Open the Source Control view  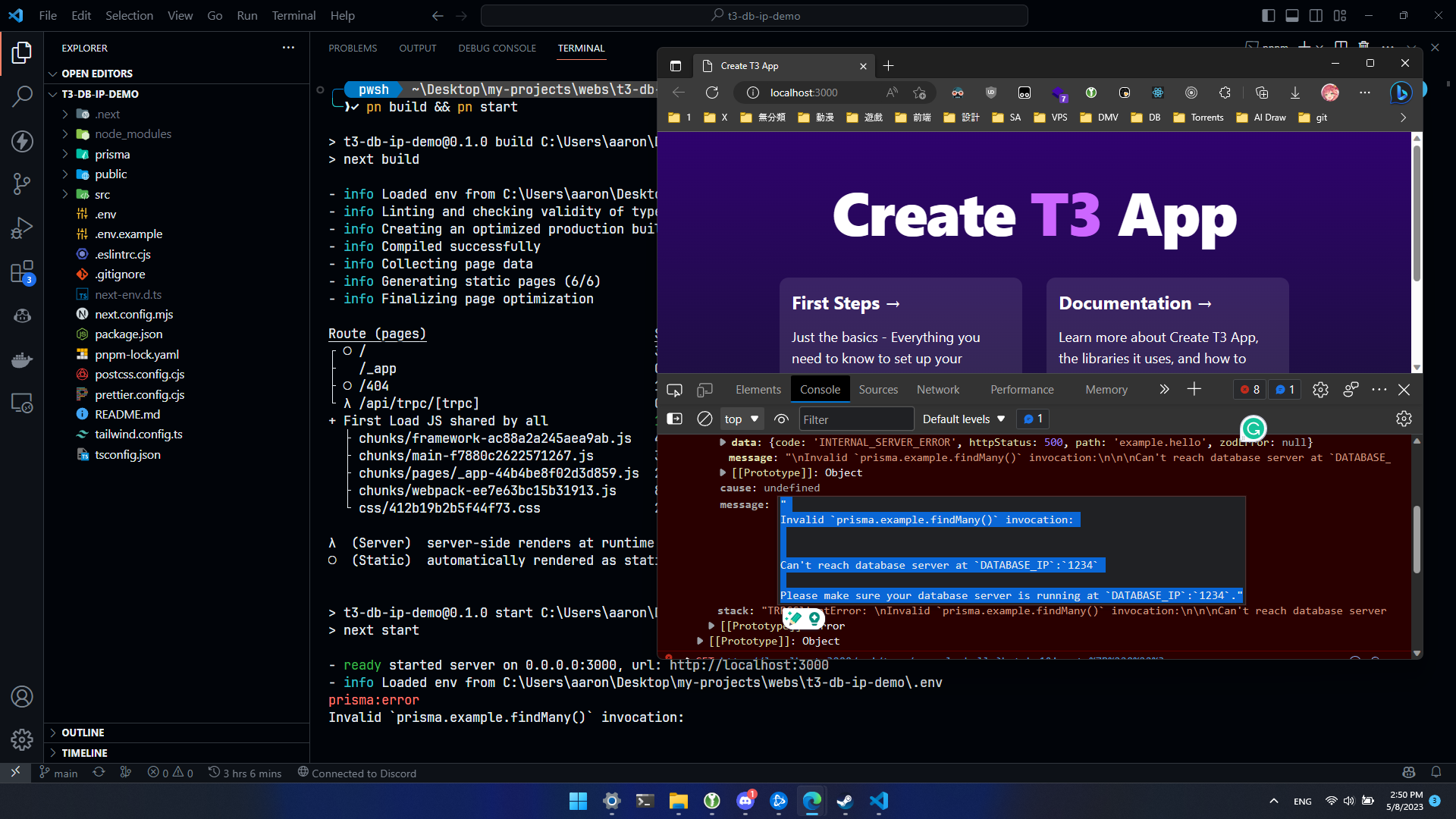22,183
